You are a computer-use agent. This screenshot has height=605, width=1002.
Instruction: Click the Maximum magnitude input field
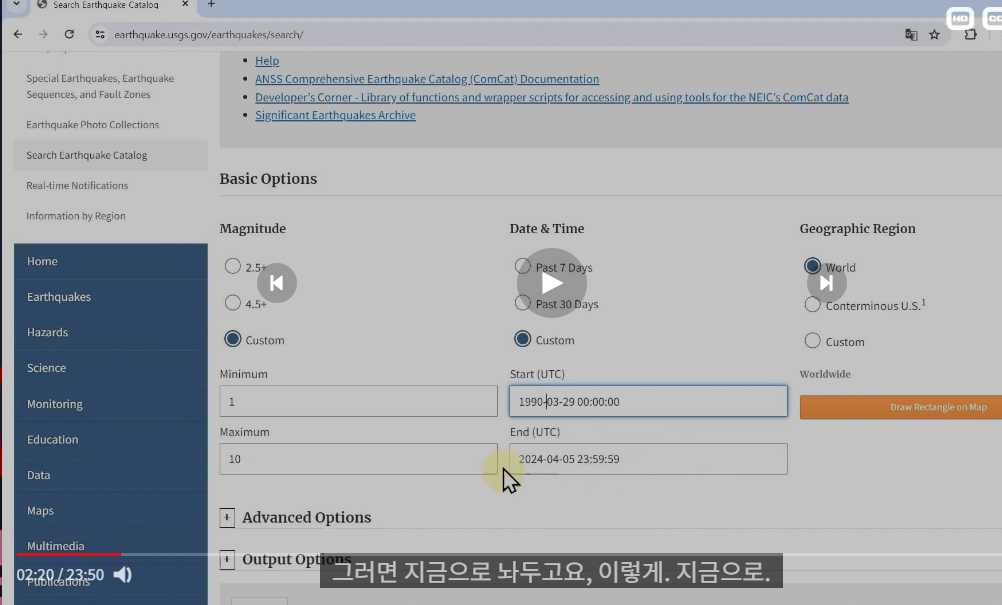[x=358, y=459]
